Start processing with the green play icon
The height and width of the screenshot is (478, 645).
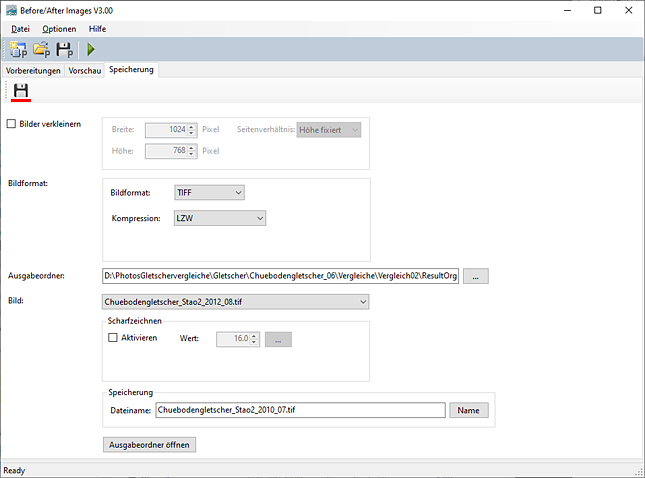tap(91, 49)
